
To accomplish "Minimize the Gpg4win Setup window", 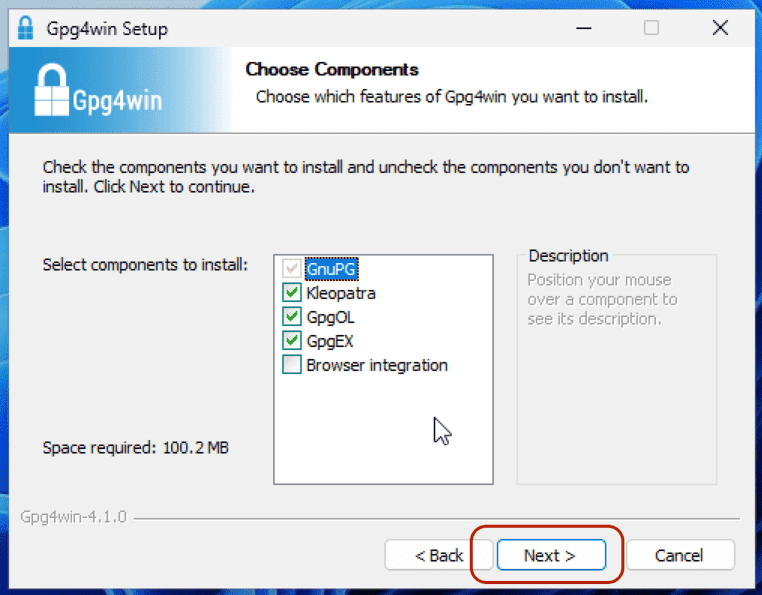I will click(x=584, y=28).
